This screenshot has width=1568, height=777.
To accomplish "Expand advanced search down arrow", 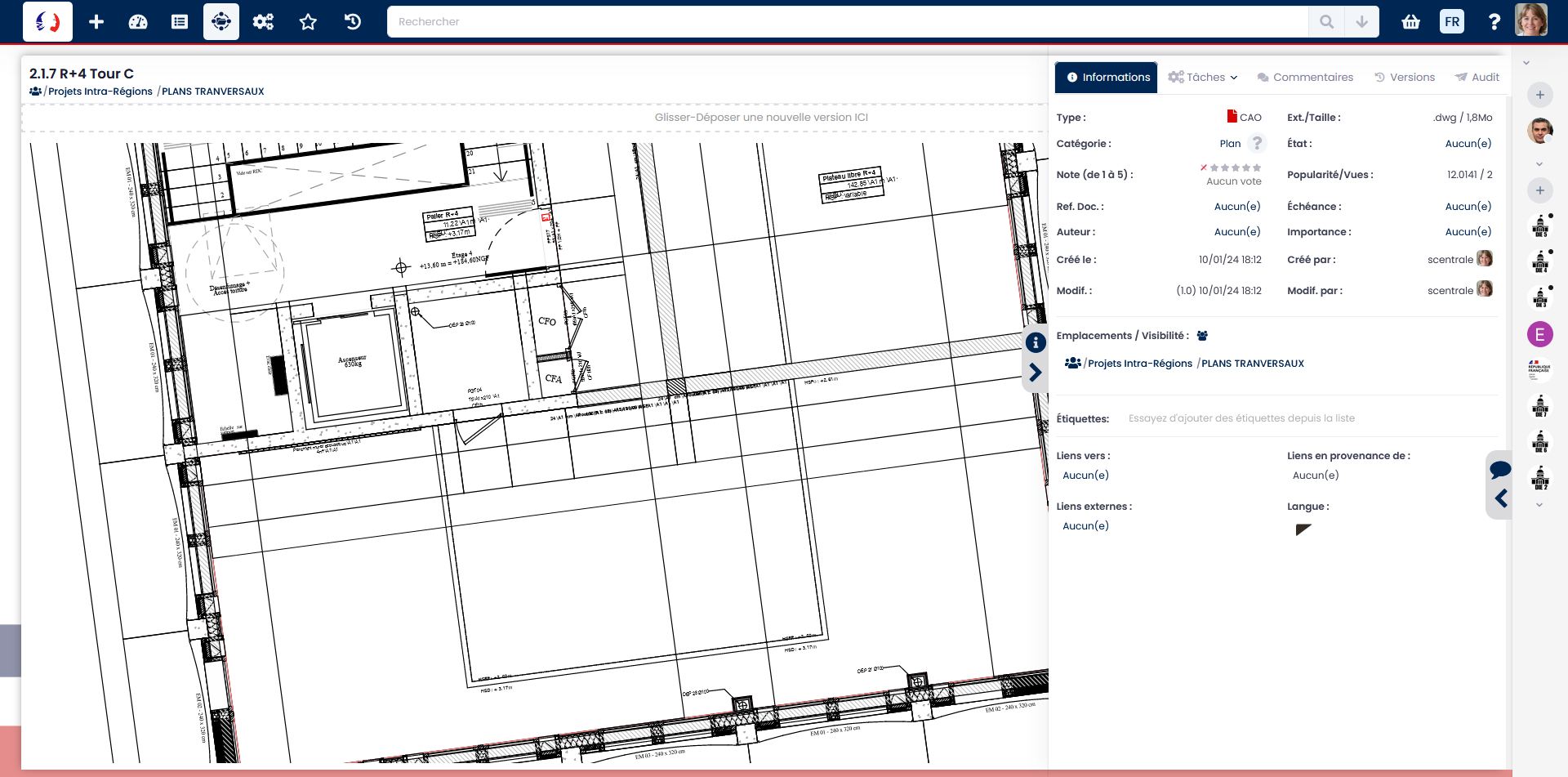I will 1361,22.
